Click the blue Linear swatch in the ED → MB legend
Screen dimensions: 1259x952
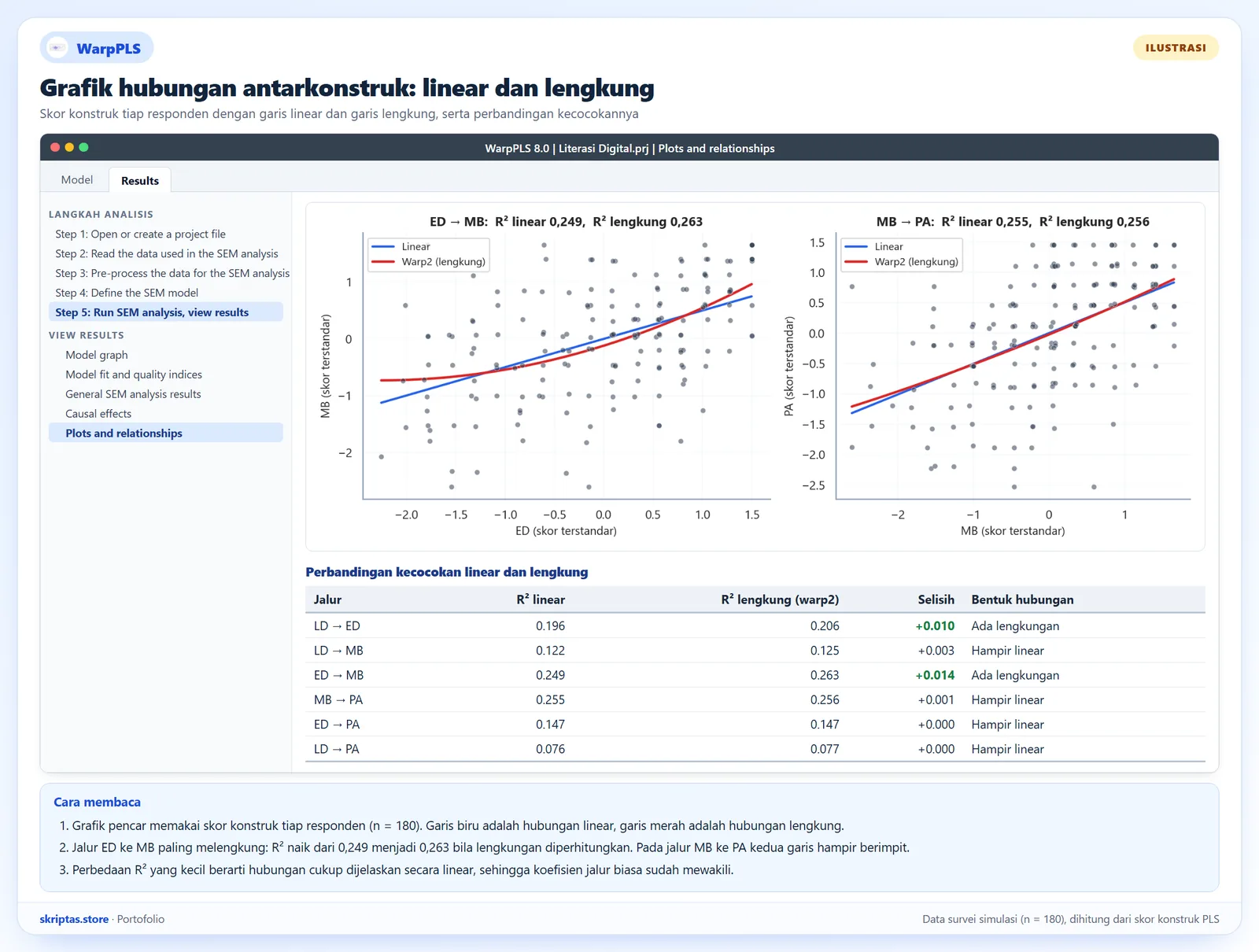(x=382, y=246)
